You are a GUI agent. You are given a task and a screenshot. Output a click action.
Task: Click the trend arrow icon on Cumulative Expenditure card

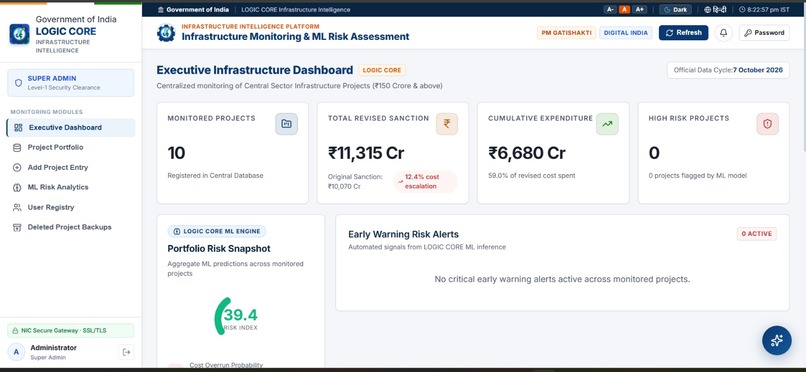pos(607,124)
